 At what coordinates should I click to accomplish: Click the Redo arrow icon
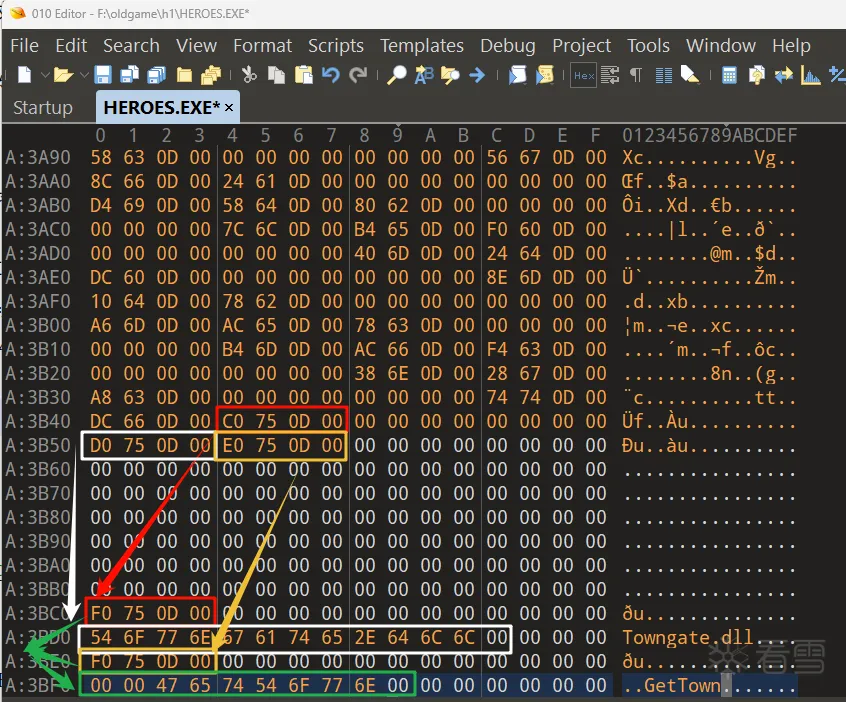click(358, 75)
